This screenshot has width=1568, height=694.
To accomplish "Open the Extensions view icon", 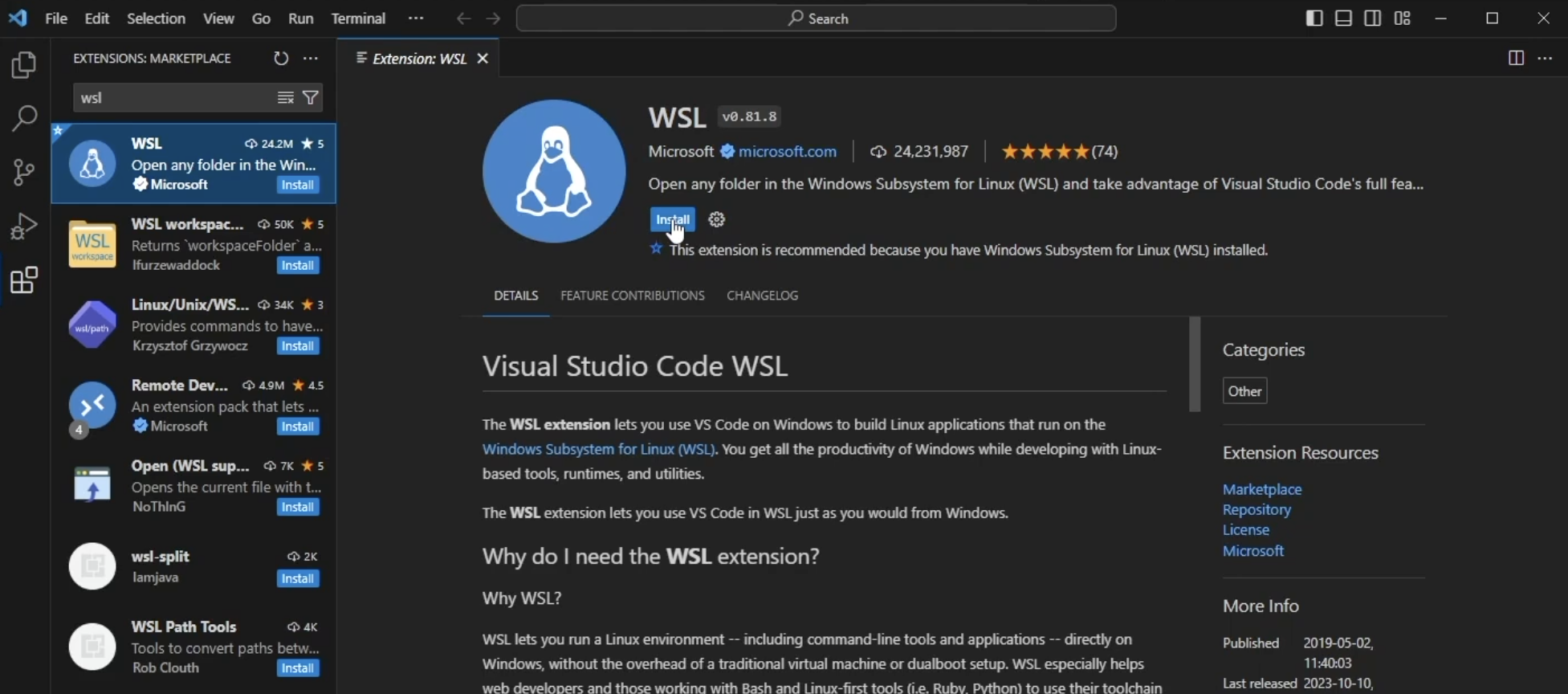I will tap(24, 280).
